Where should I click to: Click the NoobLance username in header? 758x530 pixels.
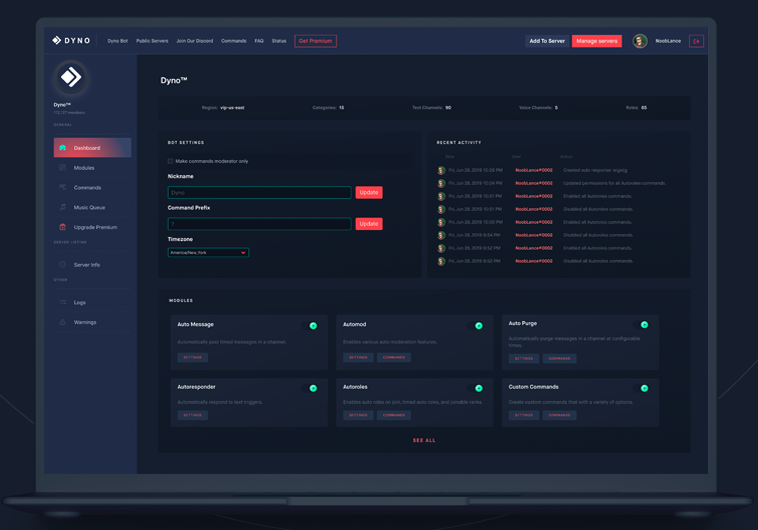point(668,41)
